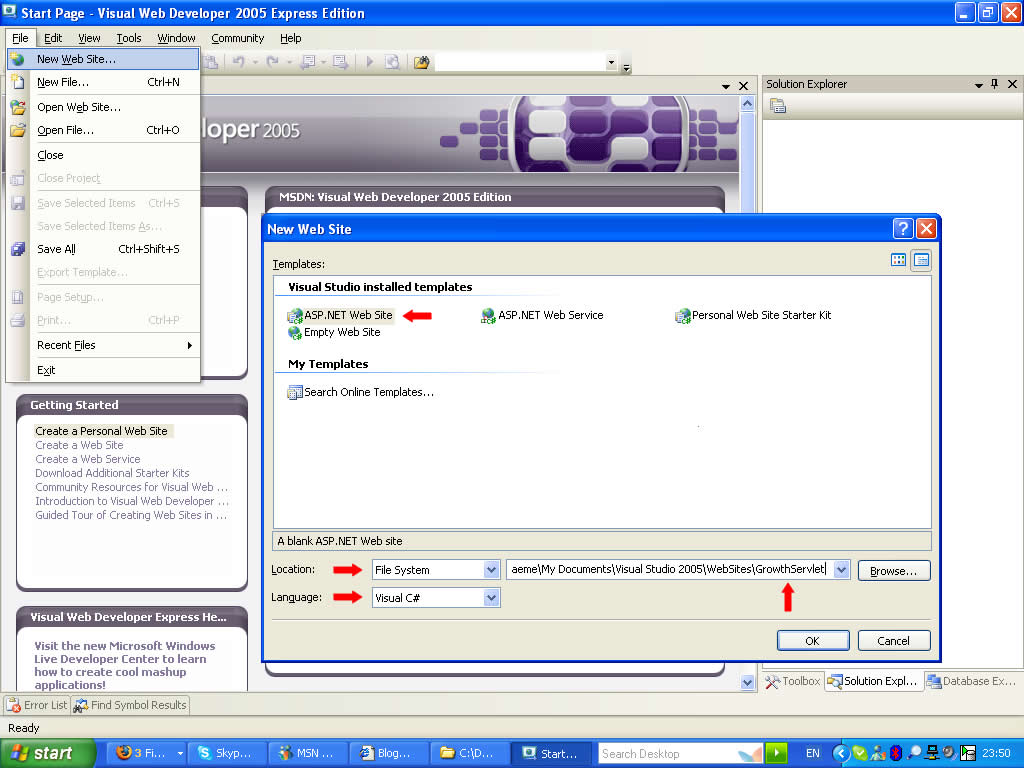Open the toolbar options overflow arrow
The width and height of the screenshot is (1024, 768).
[x=626, y=66]
